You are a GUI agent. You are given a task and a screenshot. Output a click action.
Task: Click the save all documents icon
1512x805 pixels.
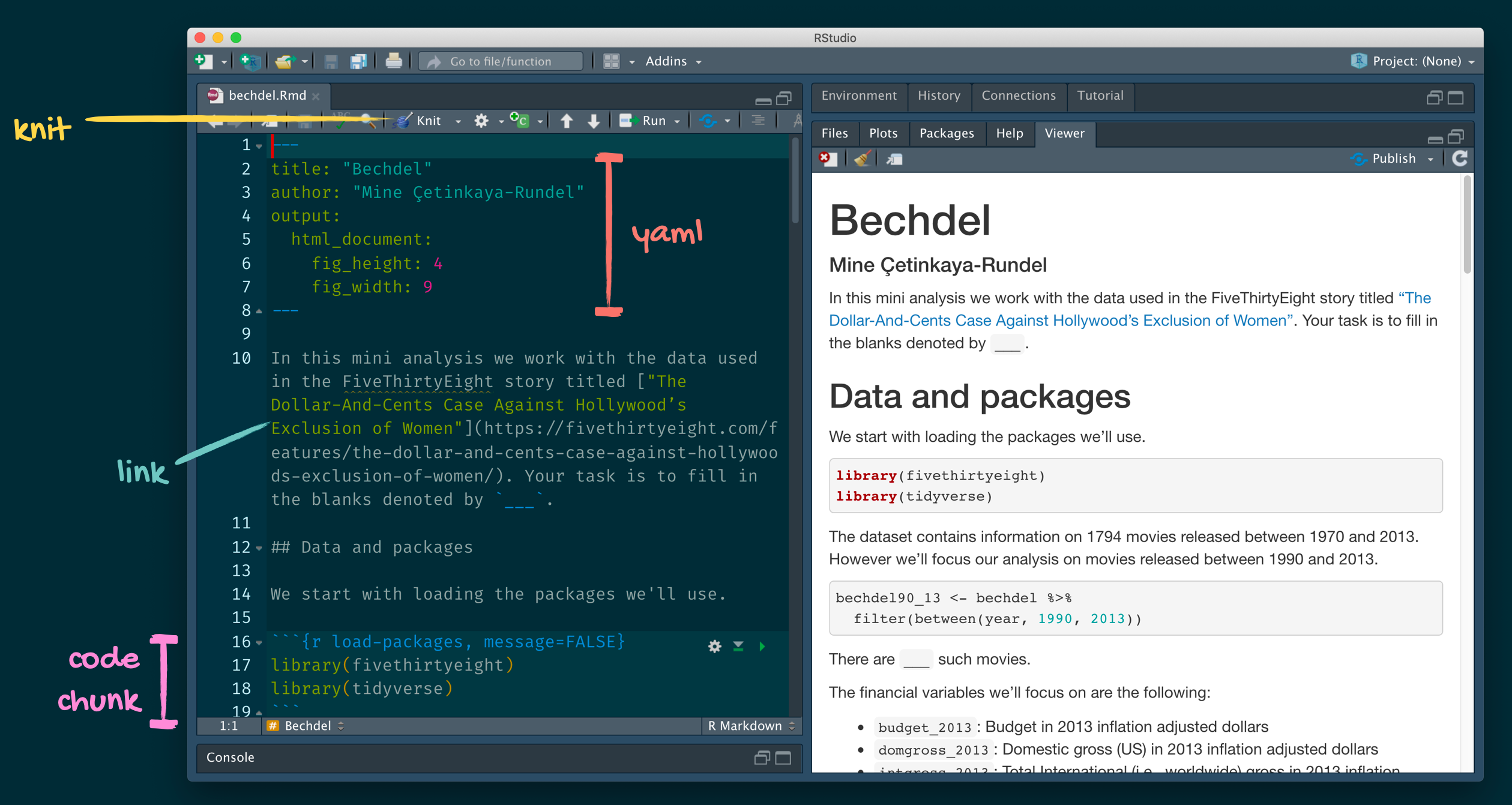(358, 61)
